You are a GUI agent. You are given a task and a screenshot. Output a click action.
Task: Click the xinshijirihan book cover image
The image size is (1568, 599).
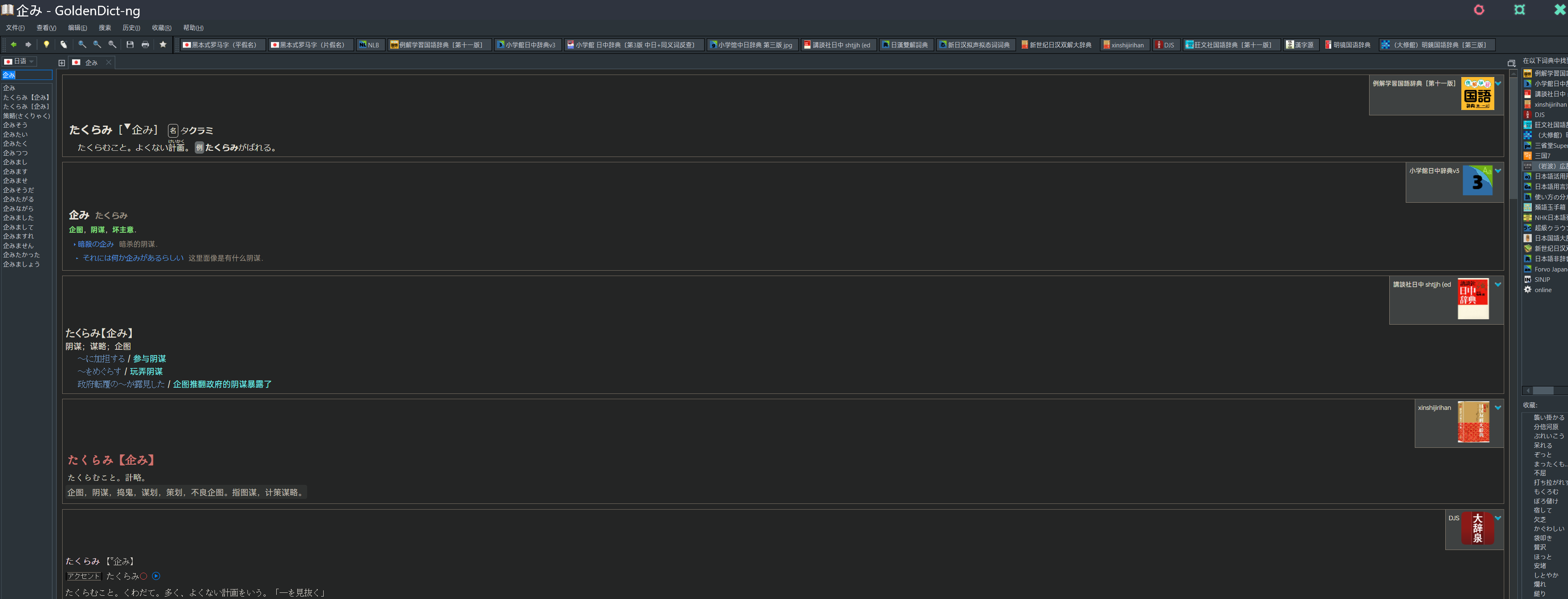pyautogui.click(x=1474, y=422)
